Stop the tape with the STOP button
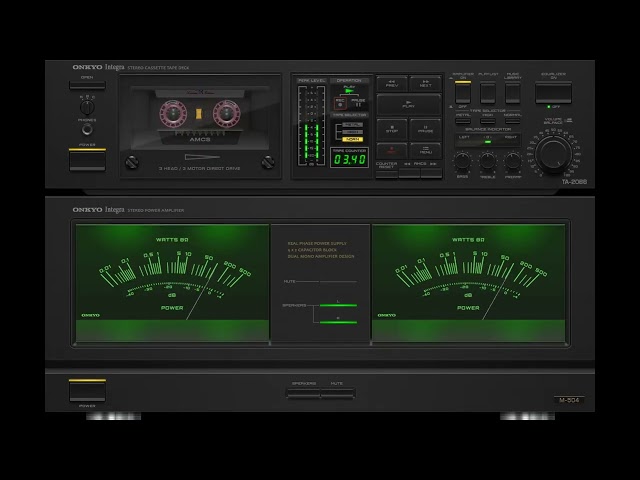The width and height of the screenshot is (640, 480). coord(392,129)
